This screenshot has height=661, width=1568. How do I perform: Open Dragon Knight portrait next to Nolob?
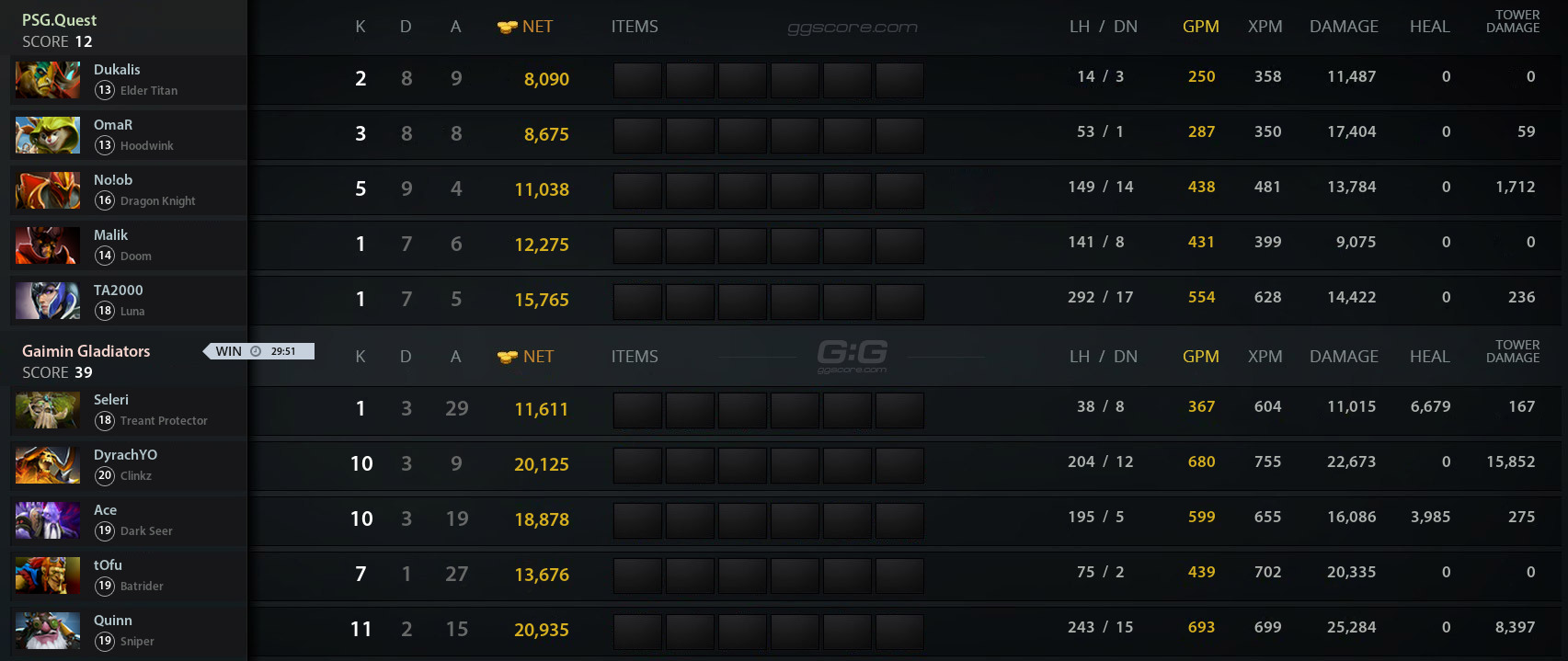click(47, 190)
